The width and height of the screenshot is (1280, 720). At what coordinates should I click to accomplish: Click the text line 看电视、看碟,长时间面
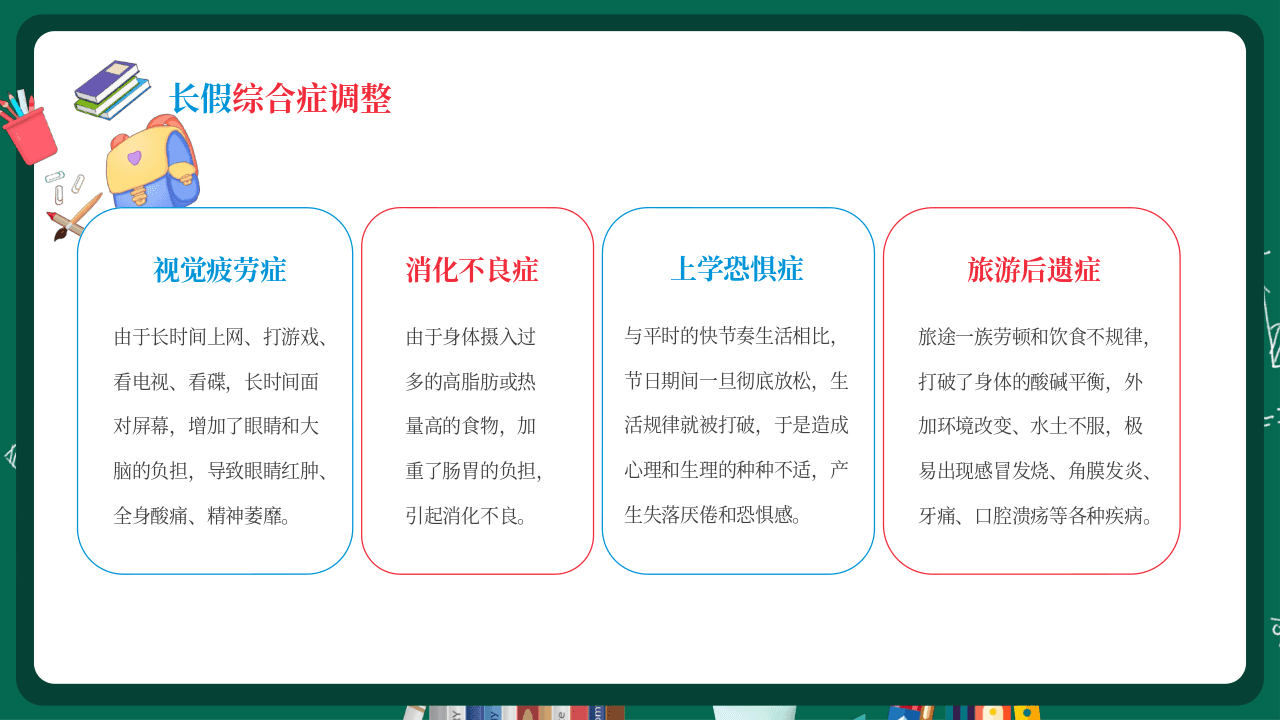(x=217, y=382)
